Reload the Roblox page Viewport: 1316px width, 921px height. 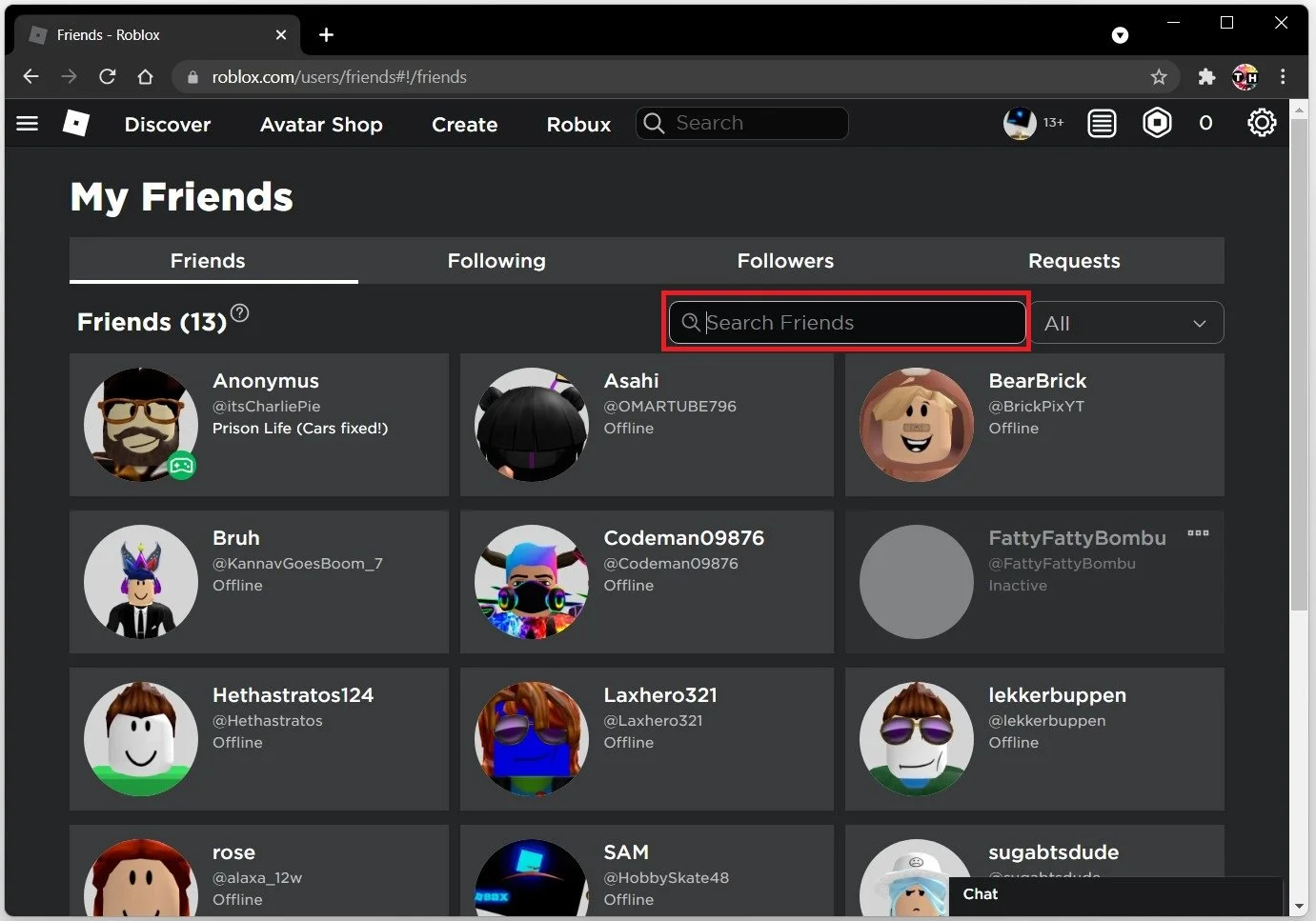107,77
